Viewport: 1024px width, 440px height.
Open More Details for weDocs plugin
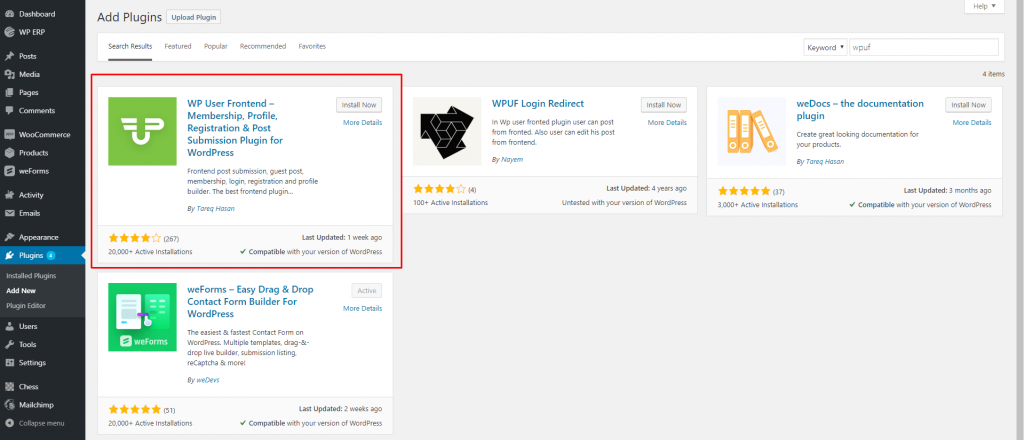tap(972, 122)
